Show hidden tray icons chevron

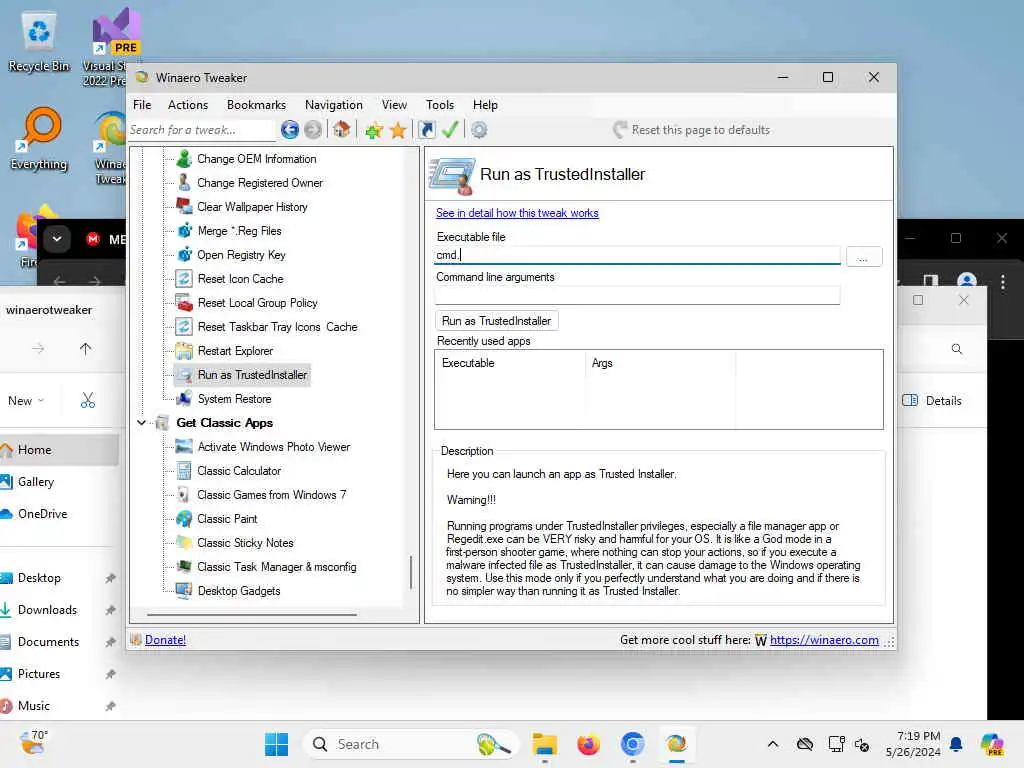[773, 744]
